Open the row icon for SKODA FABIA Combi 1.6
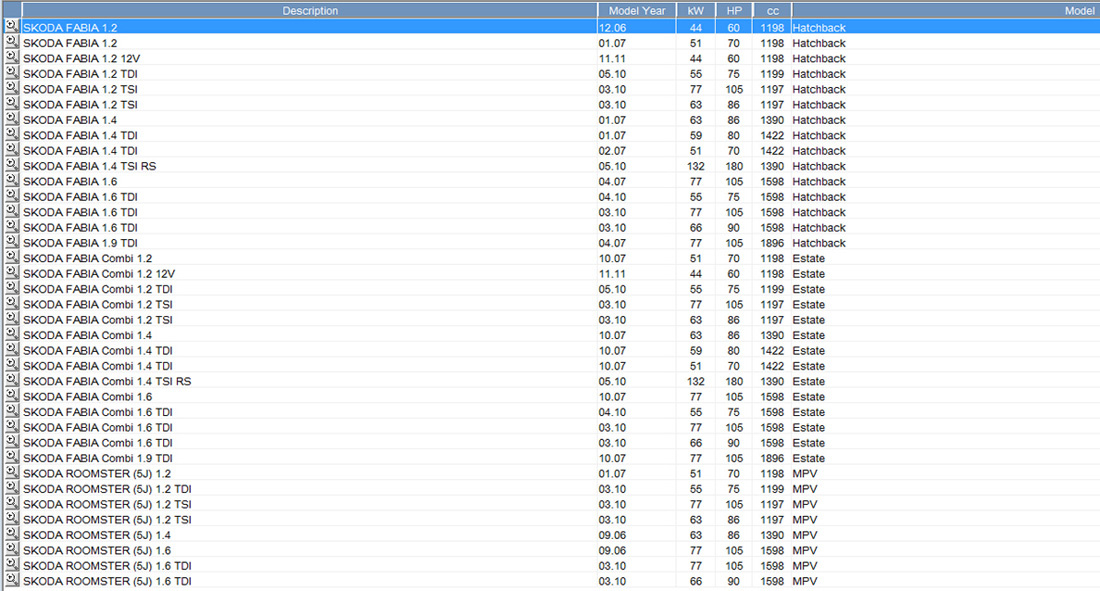Image resolution: width=1100 pixels, height=591 pixels. click(x=11, y=396)
